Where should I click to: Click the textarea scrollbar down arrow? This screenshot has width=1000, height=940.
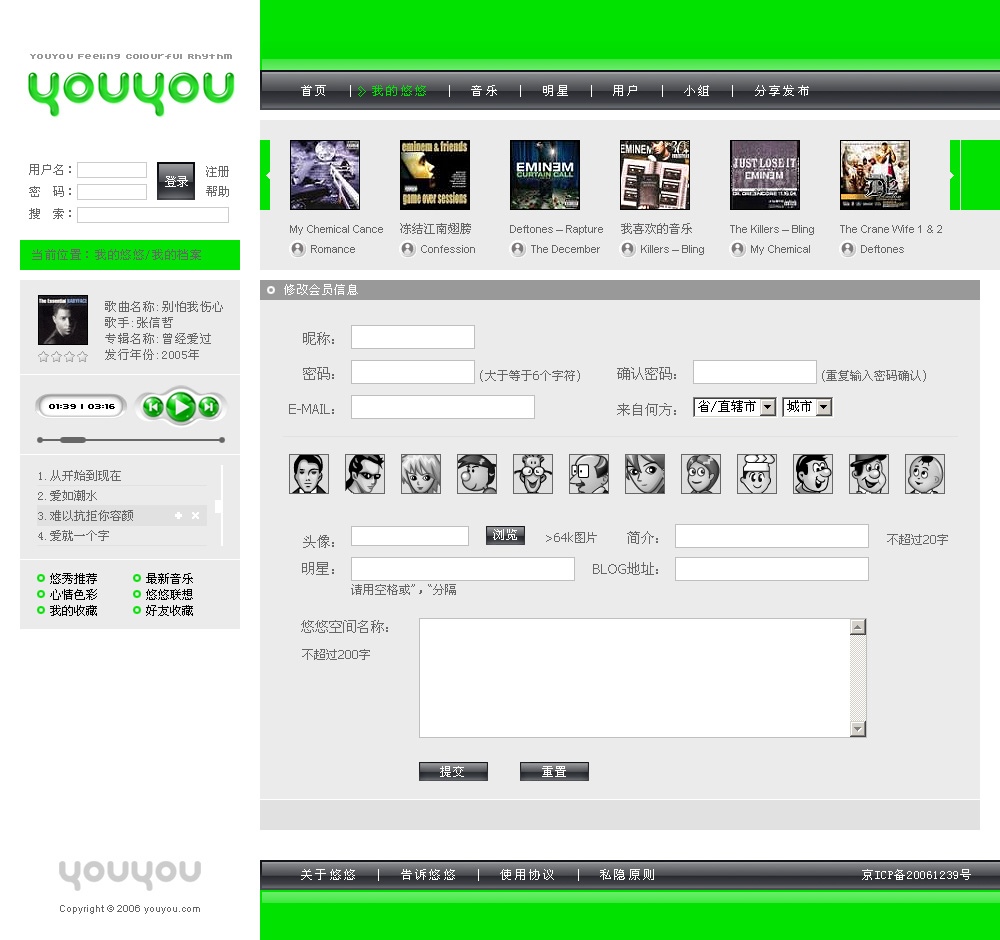coord(857,729)
